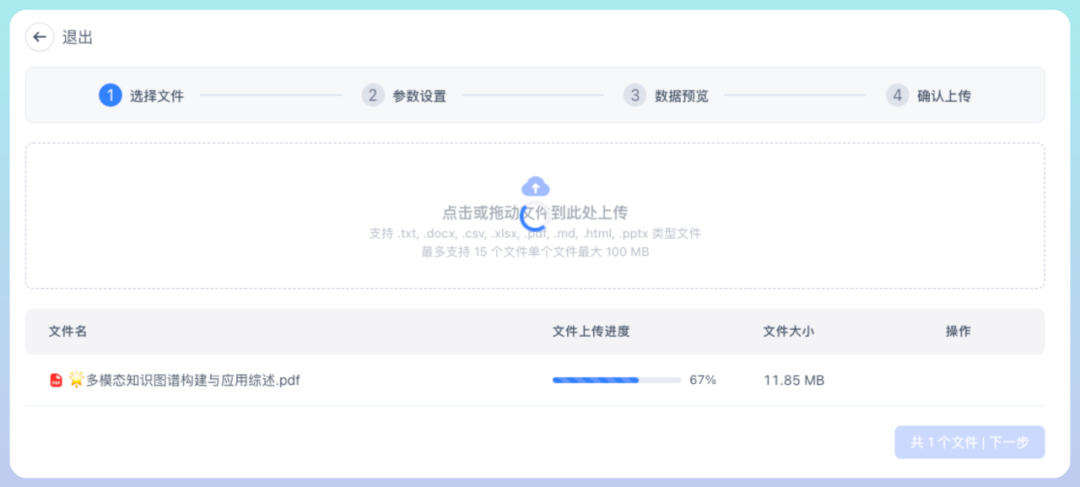The height and width of the screenshot is (487, 1080).
Task: Click the 操作 column header
Action: [958, 331]
